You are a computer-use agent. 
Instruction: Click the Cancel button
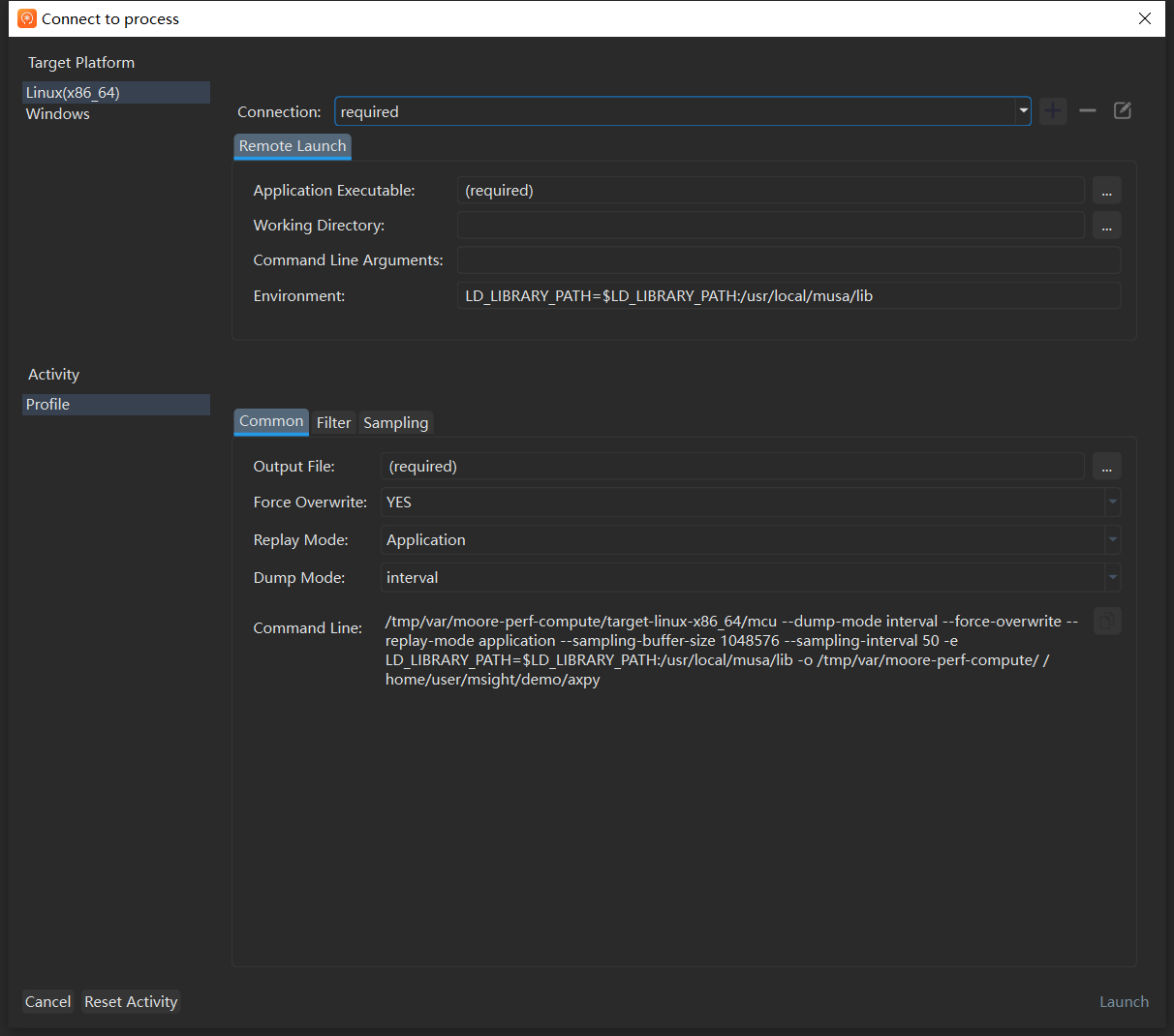tap(47, 1002)
